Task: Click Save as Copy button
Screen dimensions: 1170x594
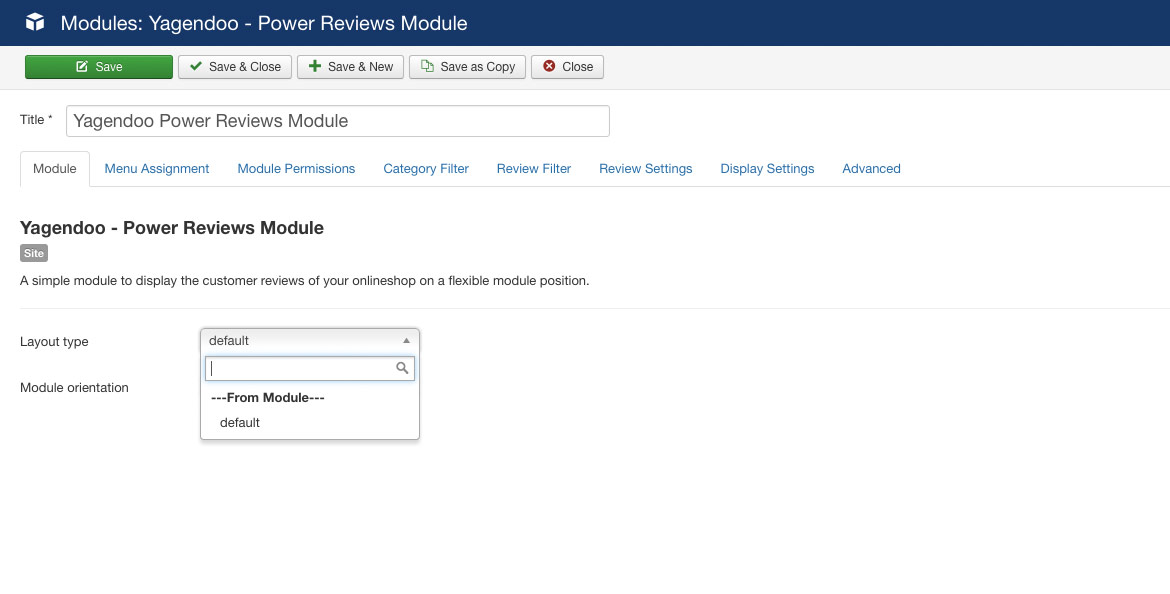Action: point(468,66)
